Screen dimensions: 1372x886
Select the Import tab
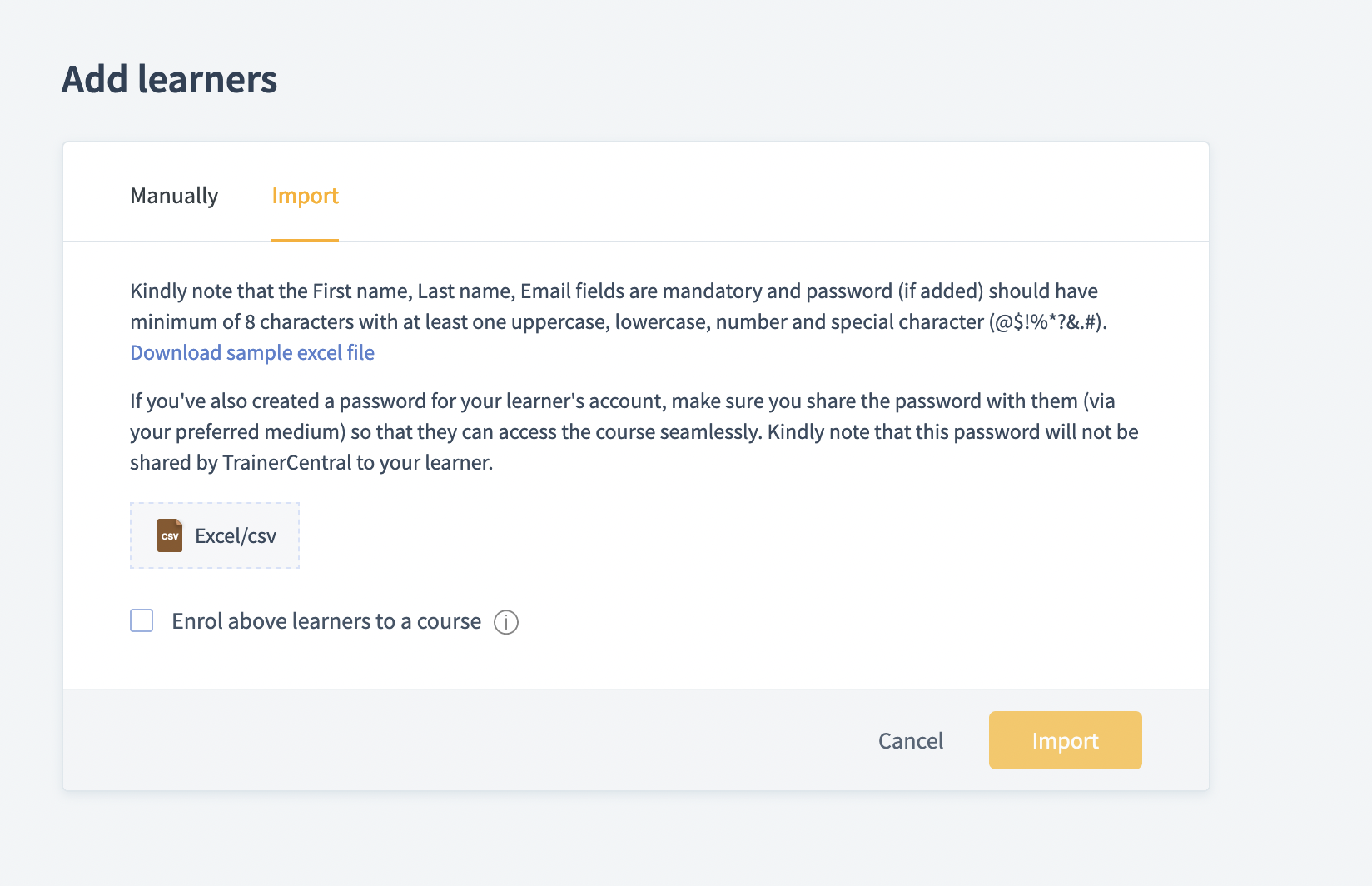click(x=305, y=196)
